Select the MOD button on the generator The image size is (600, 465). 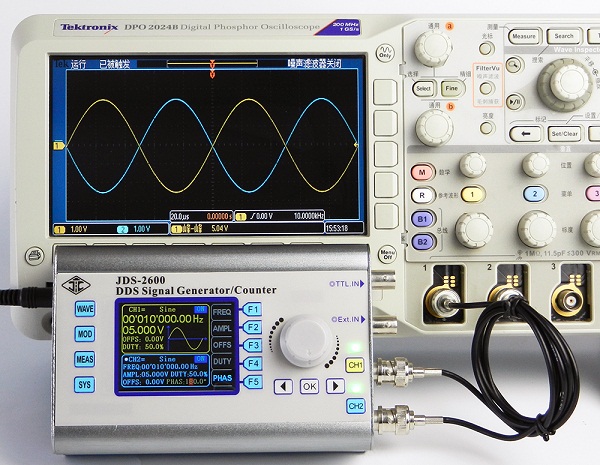85,334
